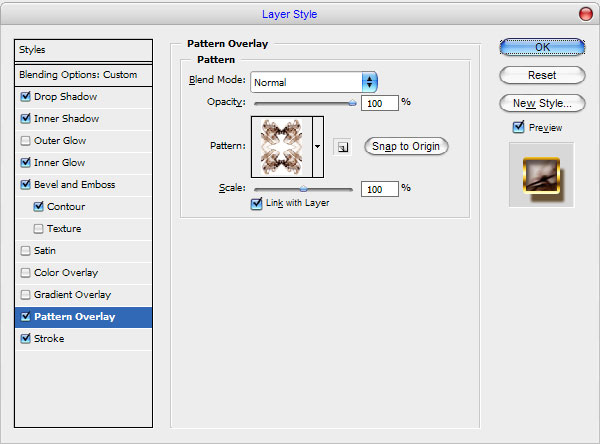Expand the pattern picker arrow
This screenshot has width=600, height=444.
(318, 147)
